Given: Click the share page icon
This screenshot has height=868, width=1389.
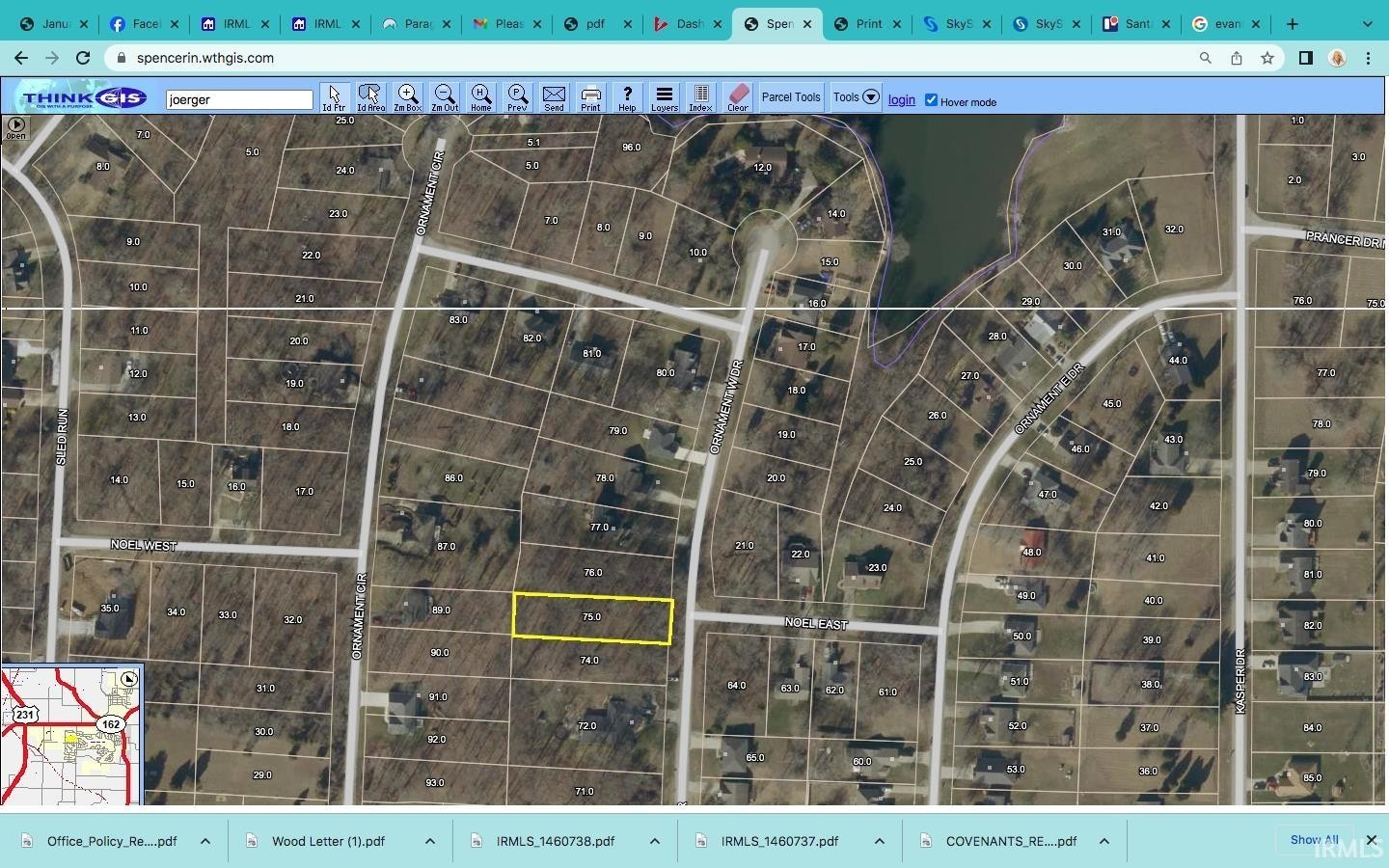Looking at the screenshot, I should coord(1237,58).
